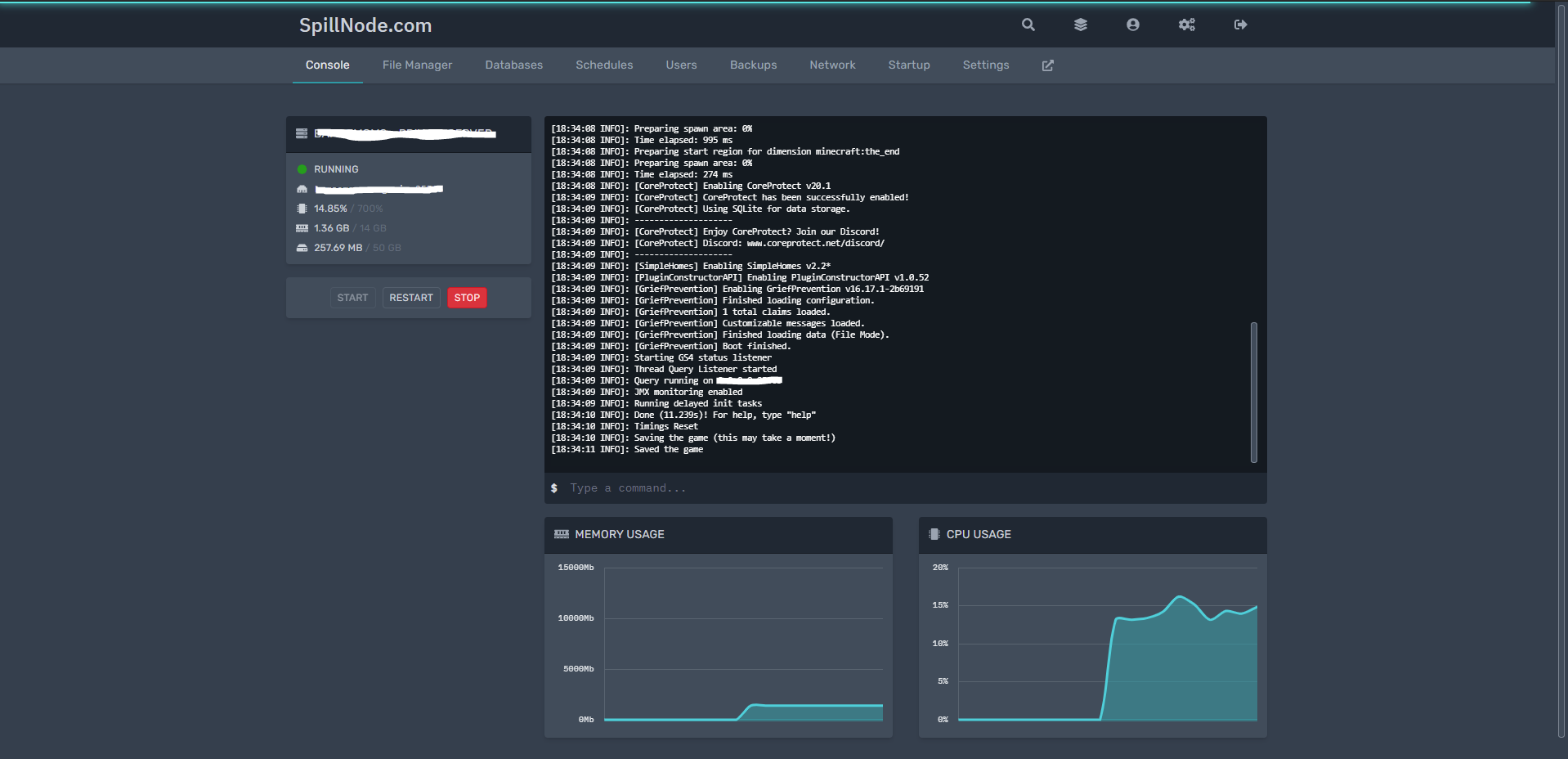
Task: Click the '20%' CPU axis label
Action: (940, 568)
